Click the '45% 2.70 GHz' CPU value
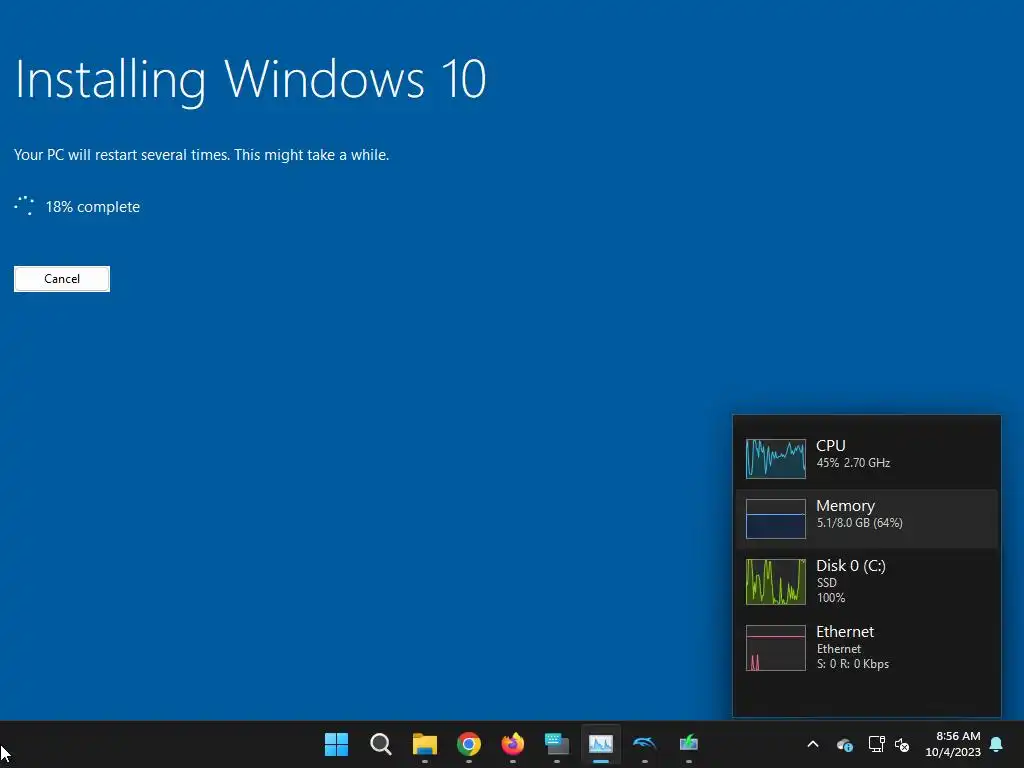 (854, 463)
